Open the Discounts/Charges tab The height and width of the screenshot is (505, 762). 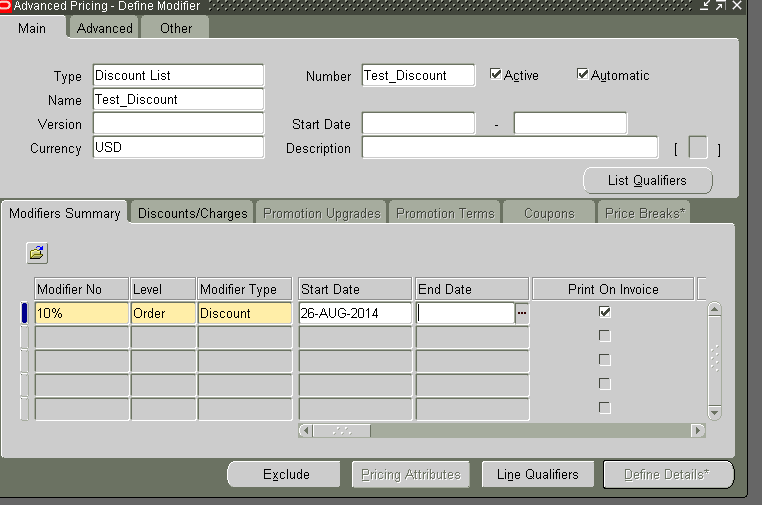click(x=192, y=213)
